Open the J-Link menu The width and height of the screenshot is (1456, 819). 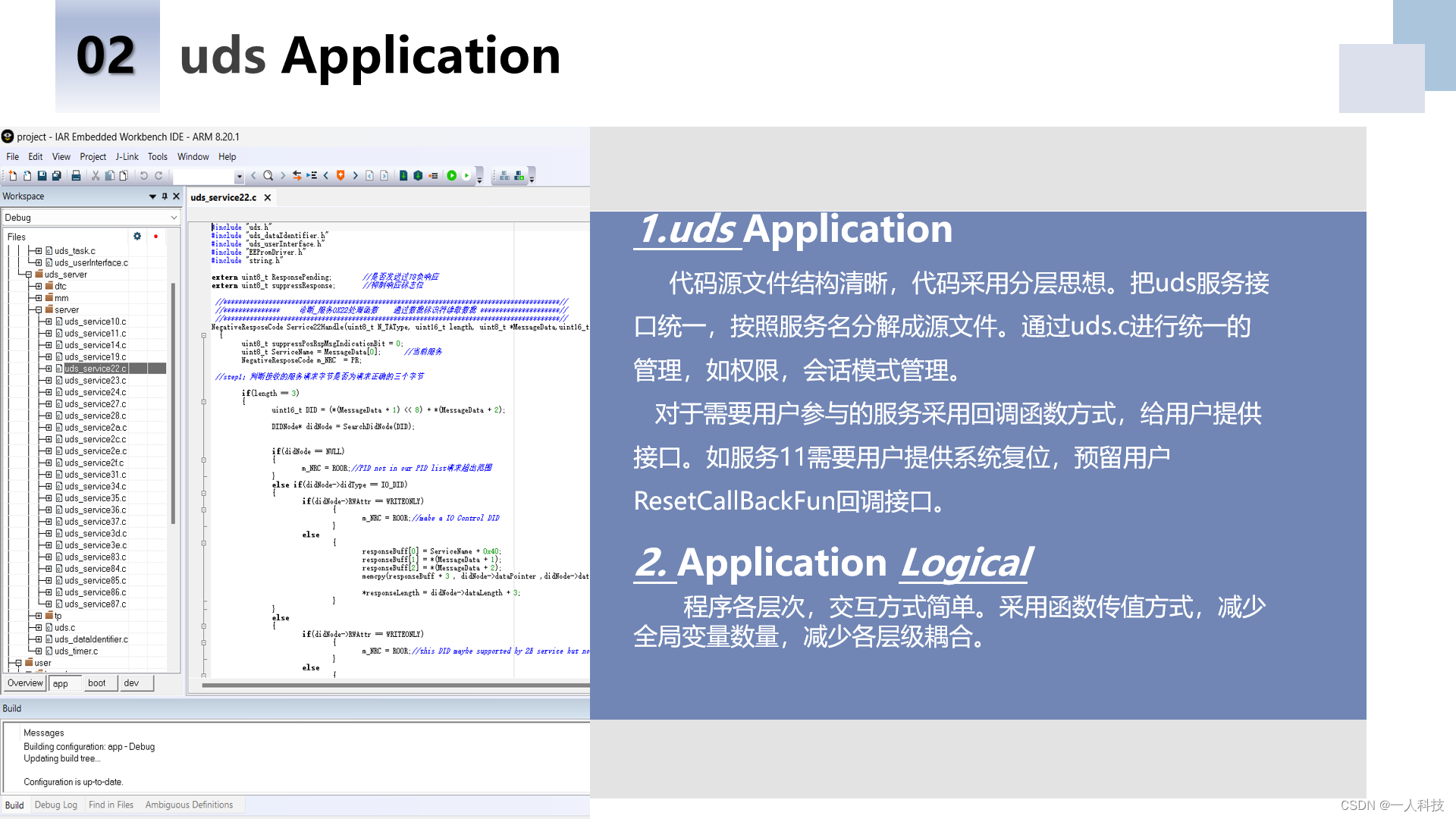(x=126, y=157)
